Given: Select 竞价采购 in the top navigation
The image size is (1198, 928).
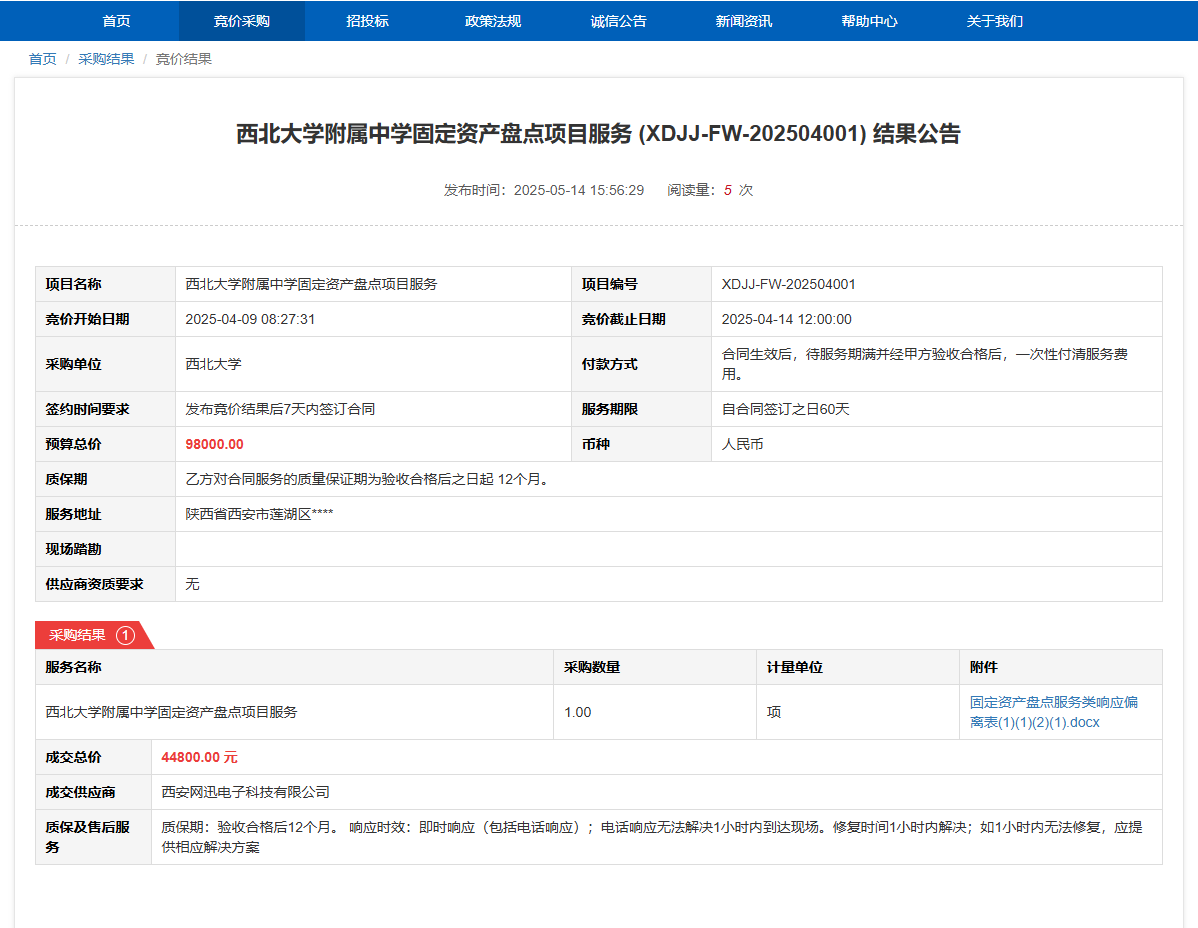Looking at the screenshot, I should (x=241, y=21).
